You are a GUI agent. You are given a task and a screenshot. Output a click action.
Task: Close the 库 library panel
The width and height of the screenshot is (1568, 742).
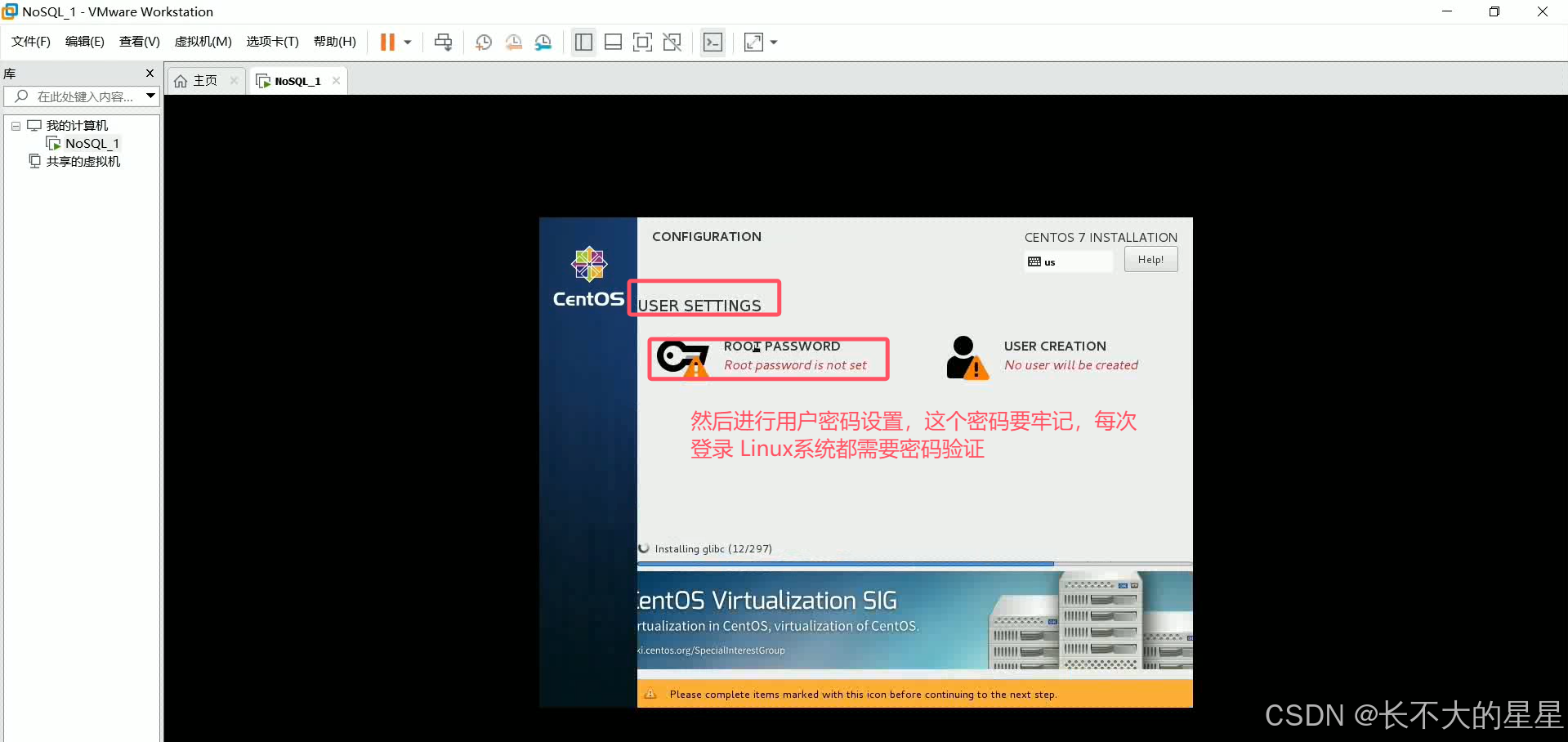click(150, 73)
